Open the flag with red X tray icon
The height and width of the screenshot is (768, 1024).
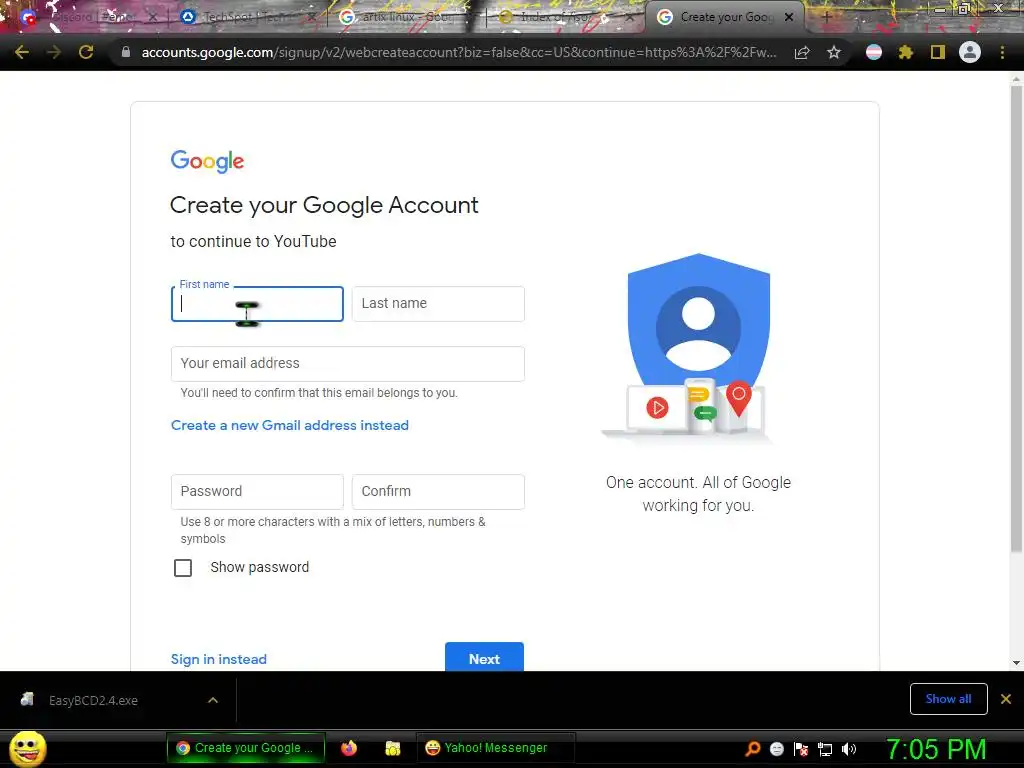point(801,749)
